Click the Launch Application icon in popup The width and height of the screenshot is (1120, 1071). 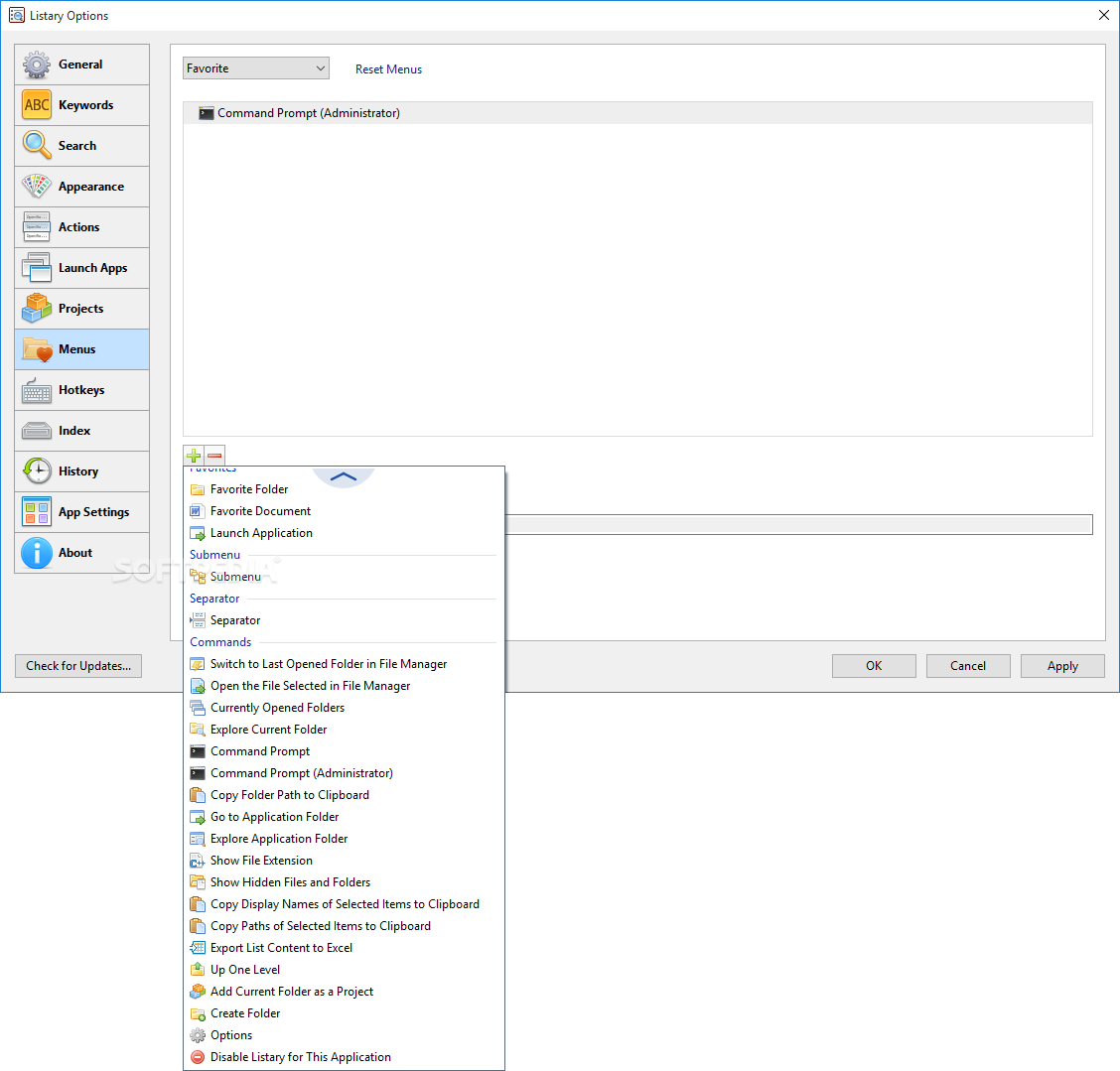[x=198, y=533]
